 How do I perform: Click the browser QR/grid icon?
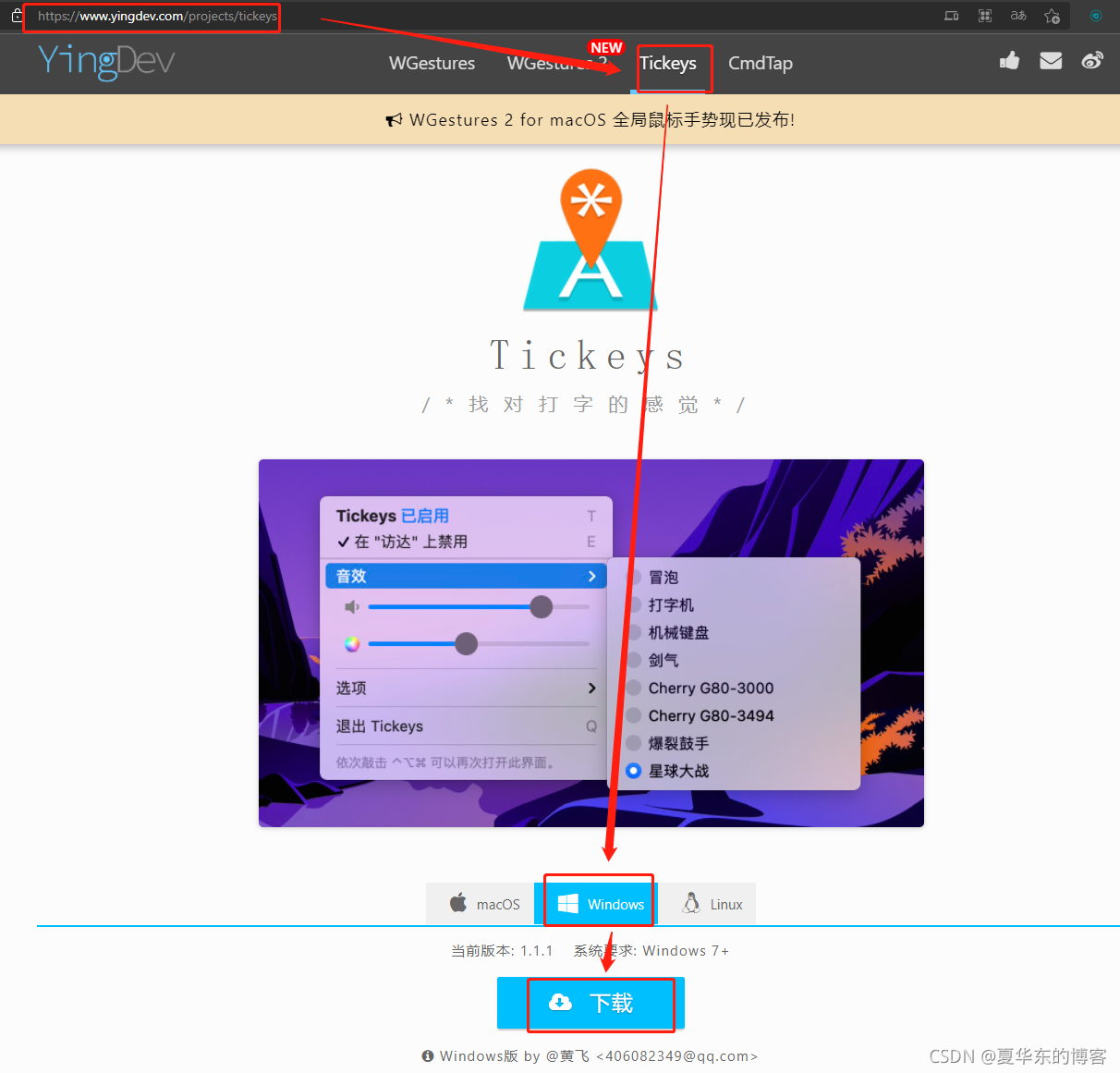[985, 16]
